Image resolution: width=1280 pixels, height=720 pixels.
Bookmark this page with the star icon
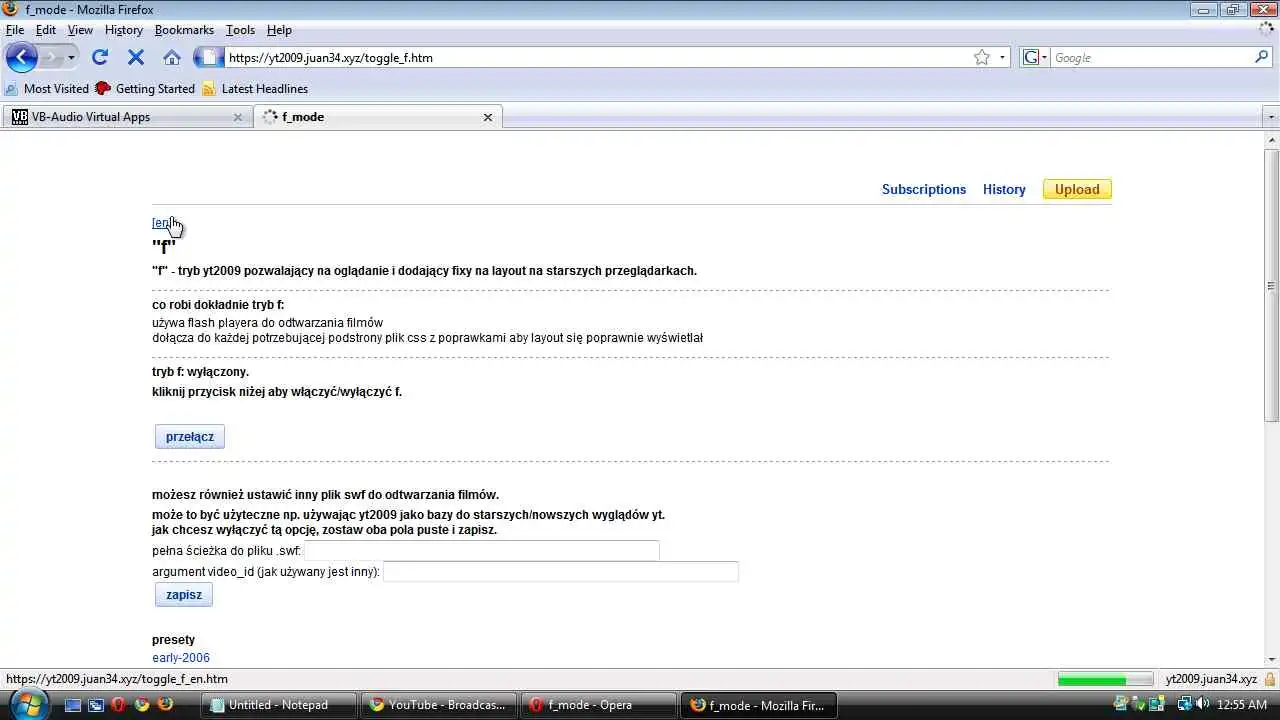982,57
